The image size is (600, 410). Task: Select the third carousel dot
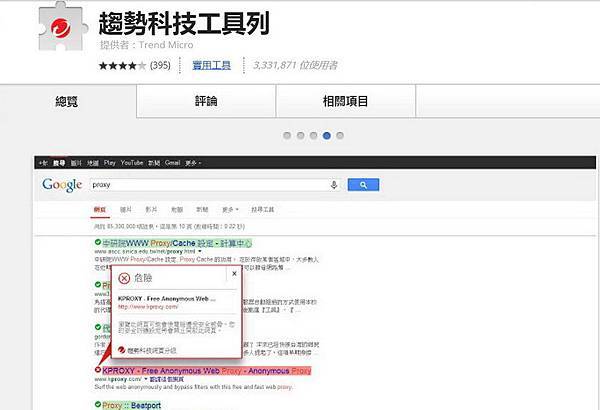313,136
